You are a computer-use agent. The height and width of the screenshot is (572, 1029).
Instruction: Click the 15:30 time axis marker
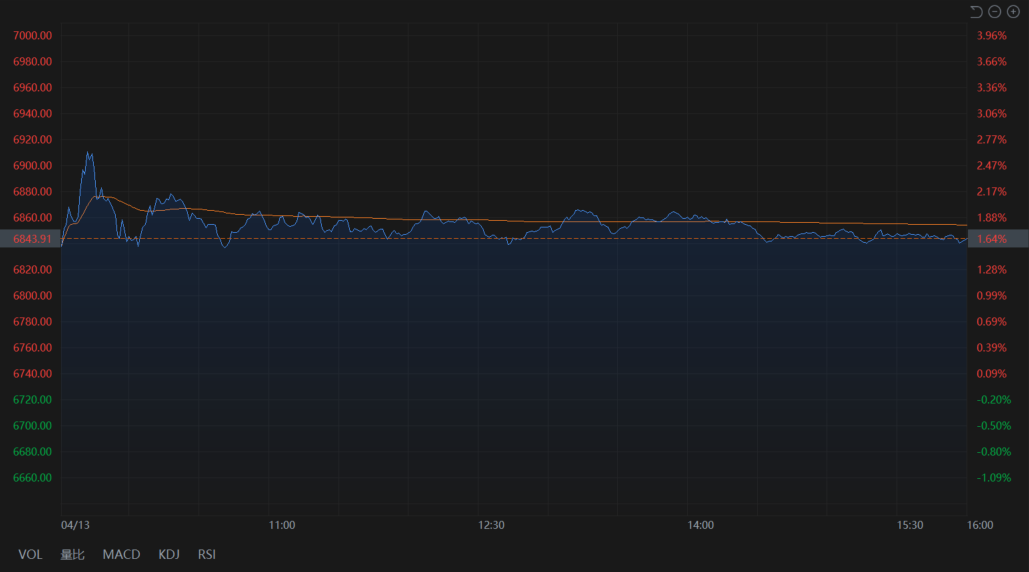(910, 525)
